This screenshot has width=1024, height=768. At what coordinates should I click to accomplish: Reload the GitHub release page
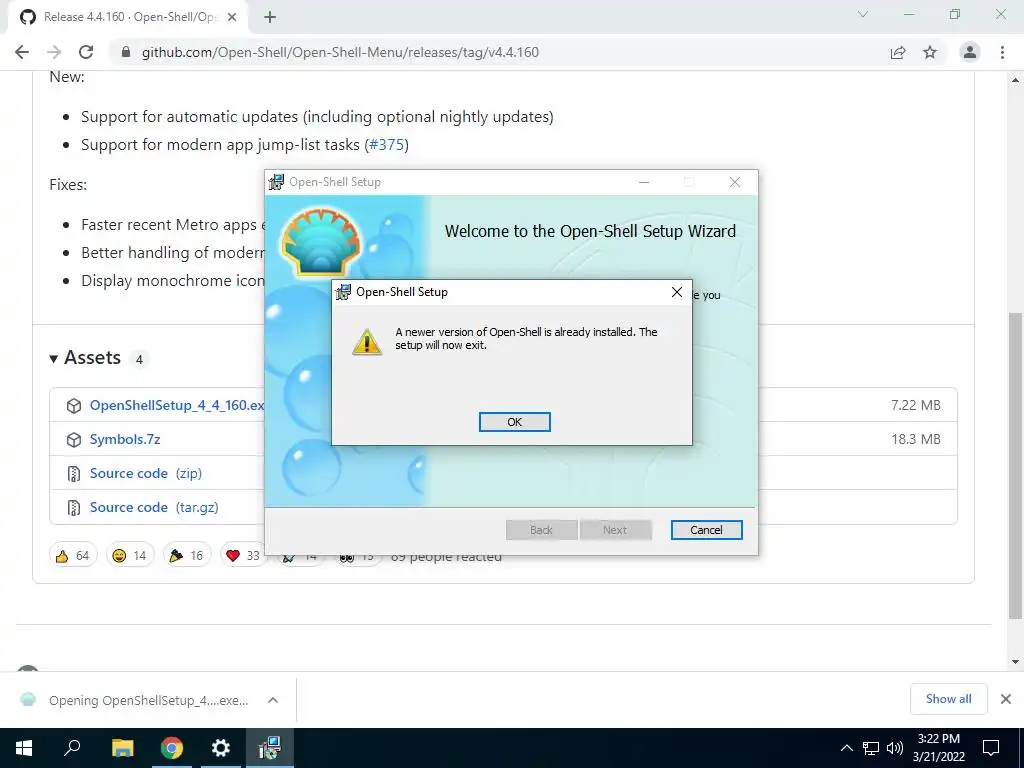[x=86, y=52]
